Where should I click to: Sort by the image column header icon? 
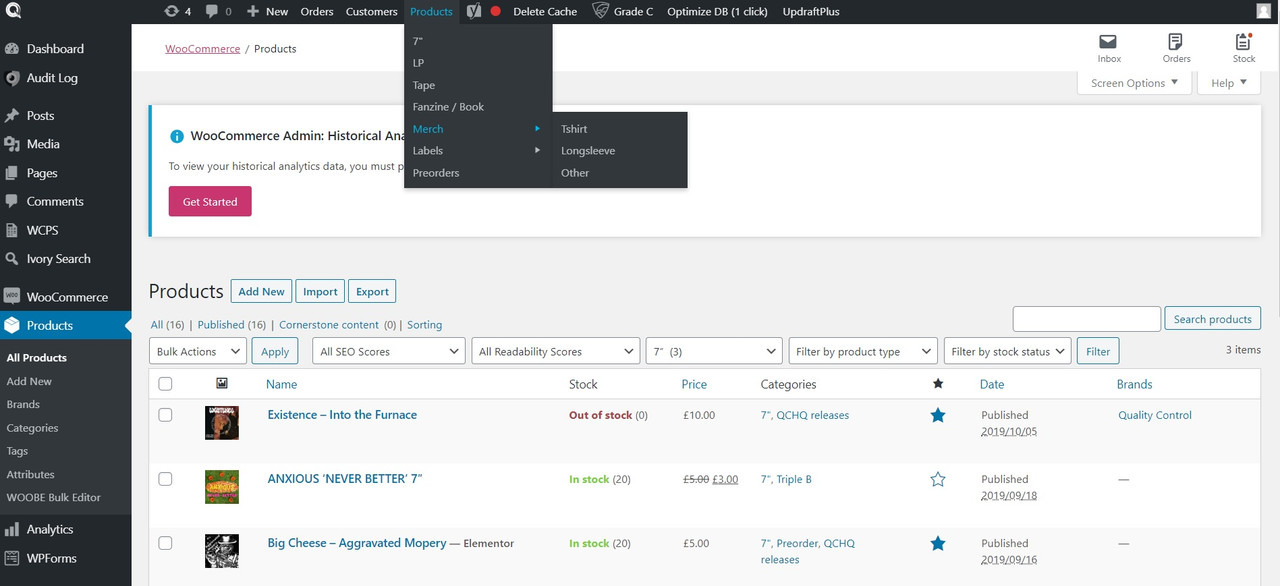(x=221, y=384)
